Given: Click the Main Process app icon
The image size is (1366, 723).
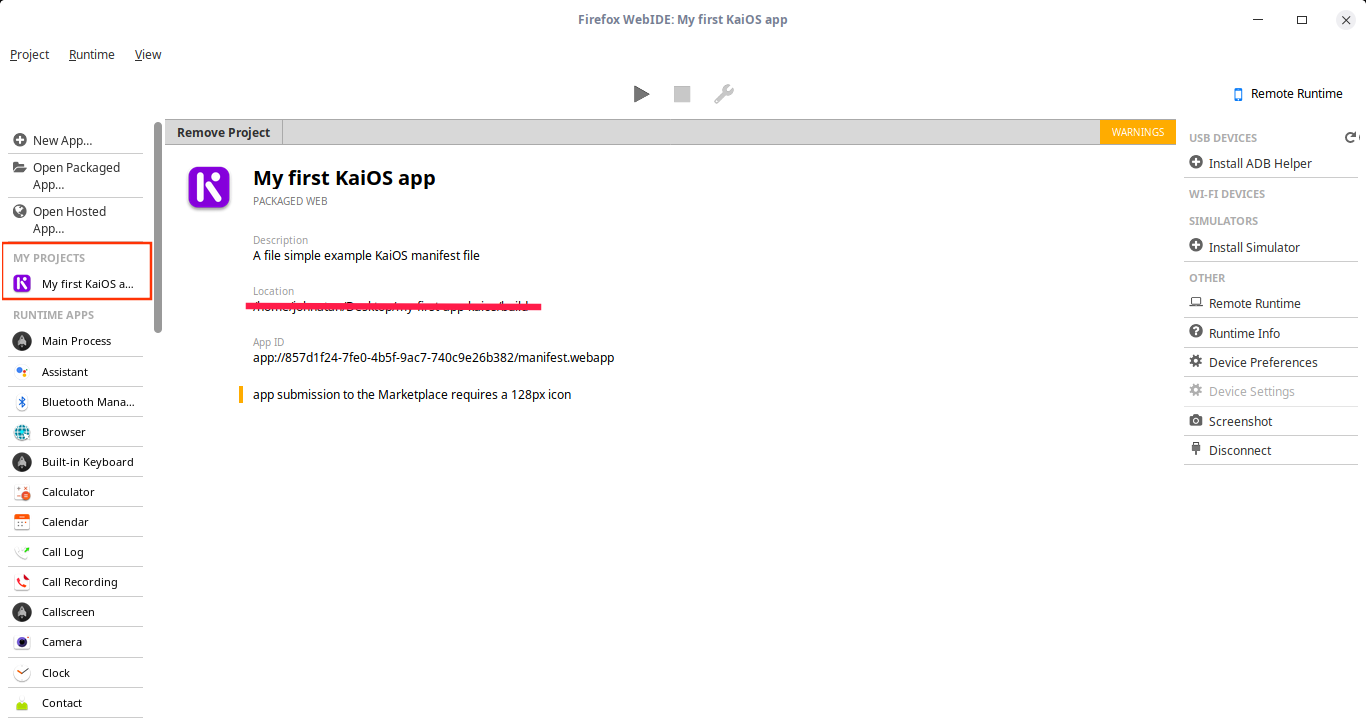Looking at the screenshot, I should pyautogui.click(x=22, y=341).
